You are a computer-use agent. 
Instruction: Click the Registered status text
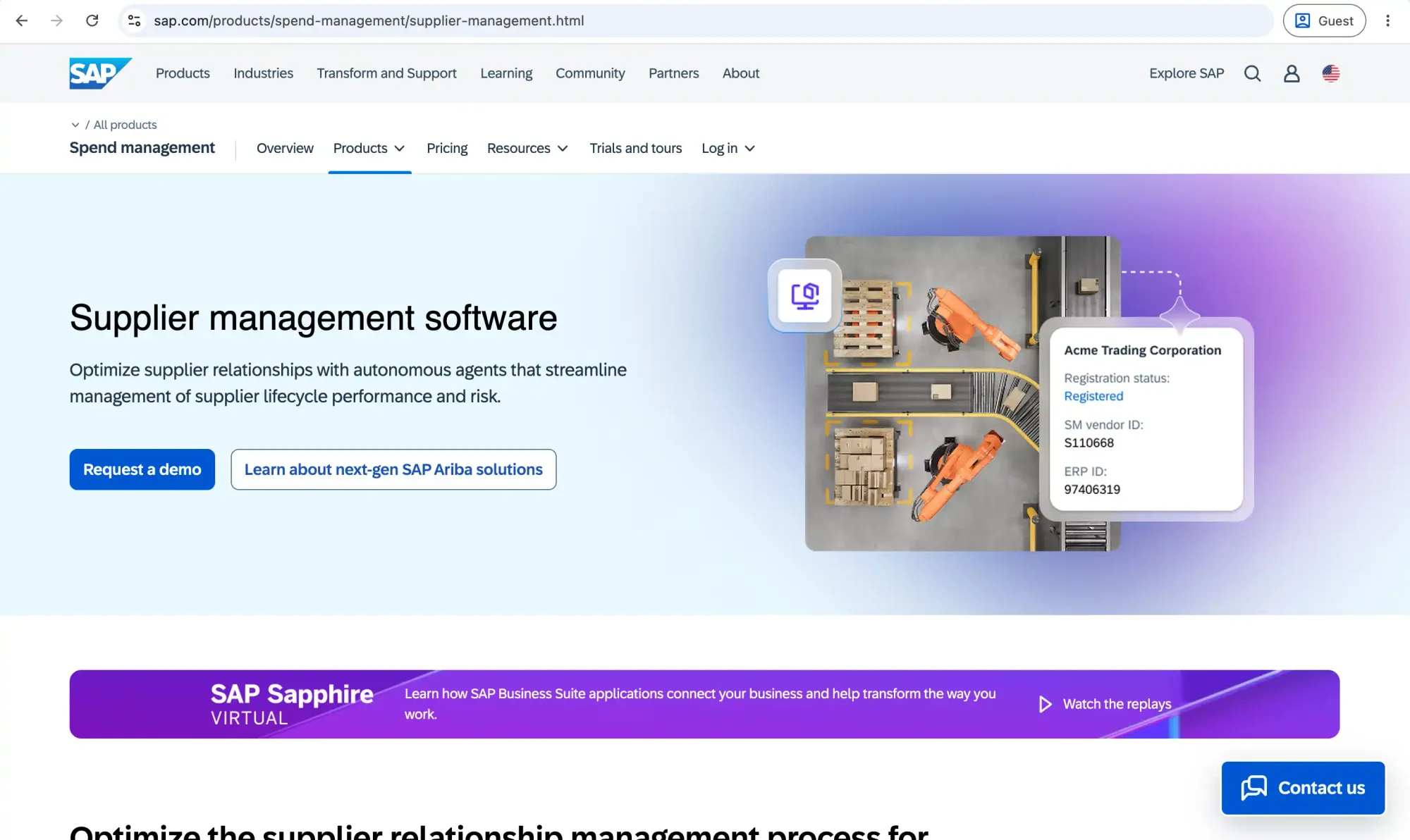coord(1093,396)
